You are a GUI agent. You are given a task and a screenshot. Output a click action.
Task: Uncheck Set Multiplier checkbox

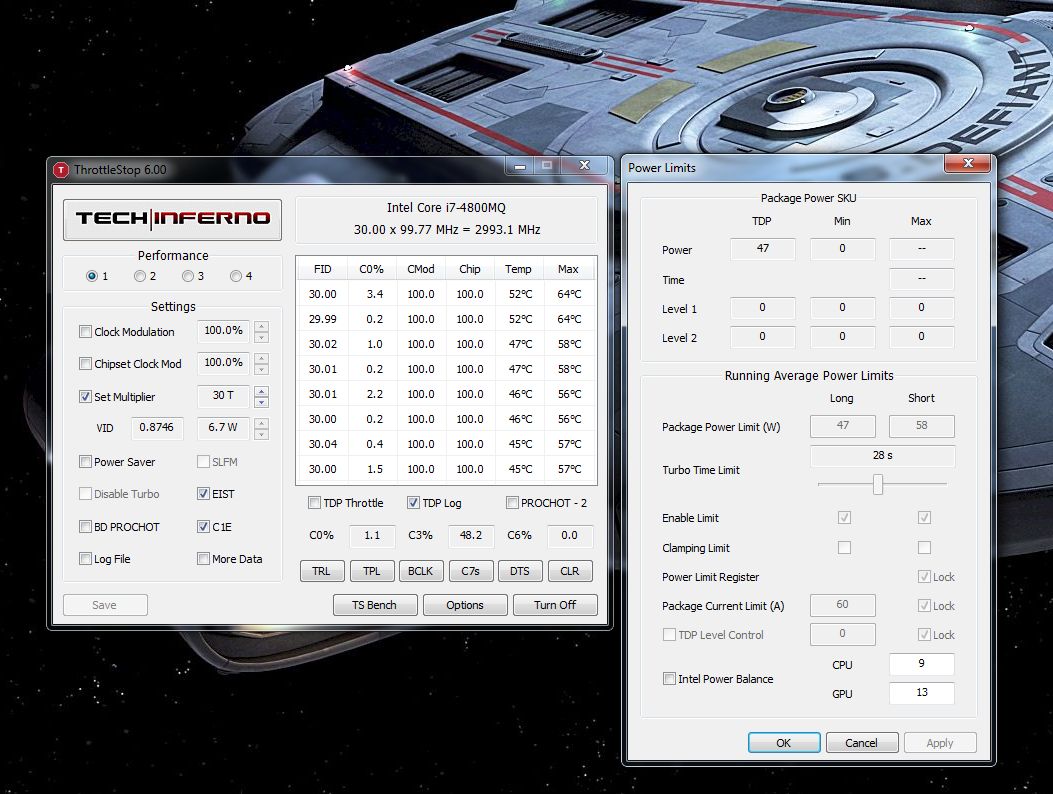[x=85, y=396]
